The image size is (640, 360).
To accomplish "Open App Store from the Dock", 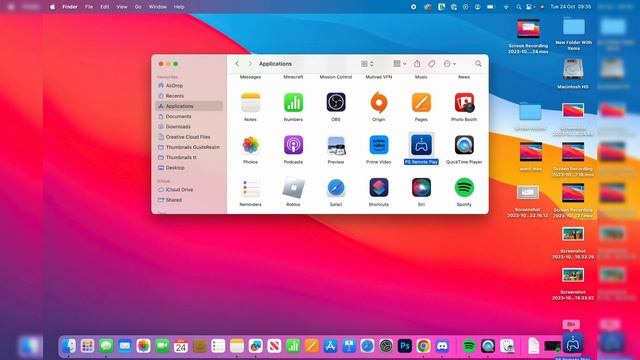I will [x=330, y=346].
